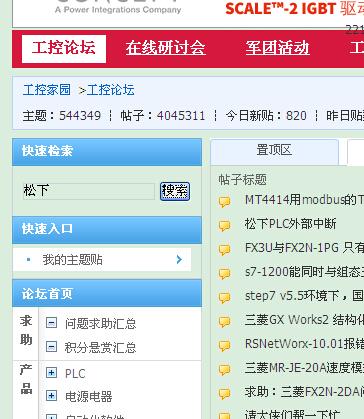This screenshot has width=364, height=419.
Task: Click the search field containing 松下
Action: click(x=89, y=191)
